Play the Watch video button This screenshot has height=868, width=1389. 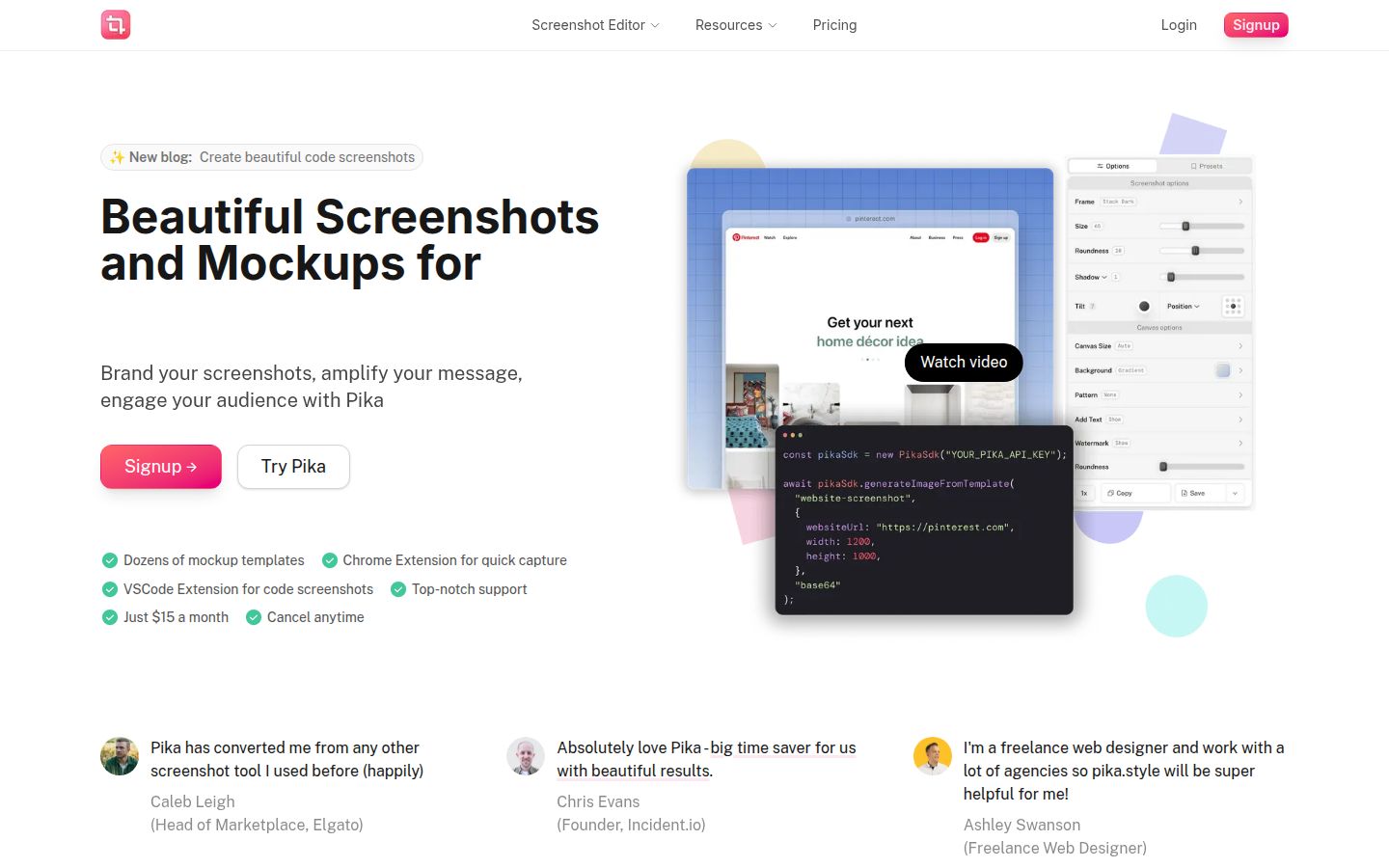pos(964,362)
